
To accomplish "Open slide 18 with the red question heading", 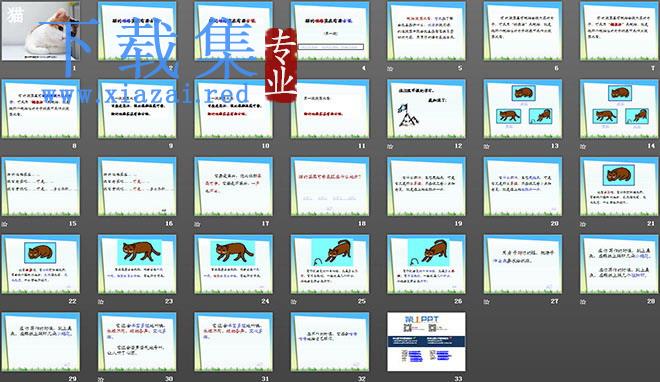I will coord(330,187).
